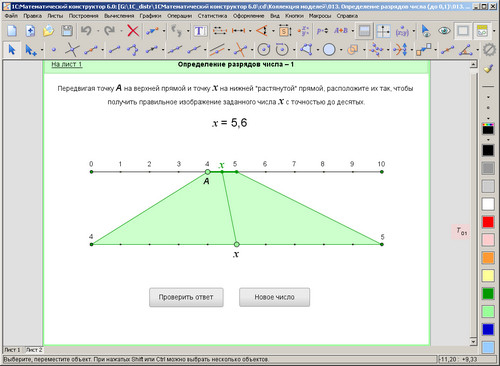Click the undo arrow icon
500x366 pixels.
click(x=86, y=31)
